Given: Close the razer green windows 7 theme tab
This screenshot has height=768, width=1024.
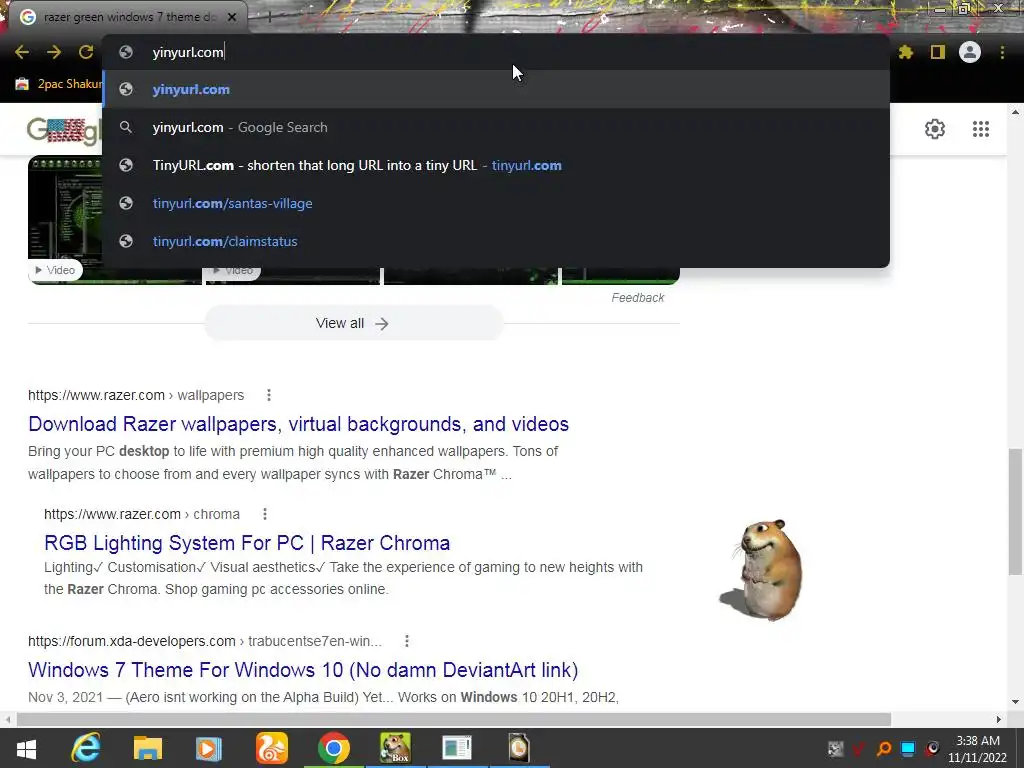Looking at the screenshot, I should coord(232,17).
